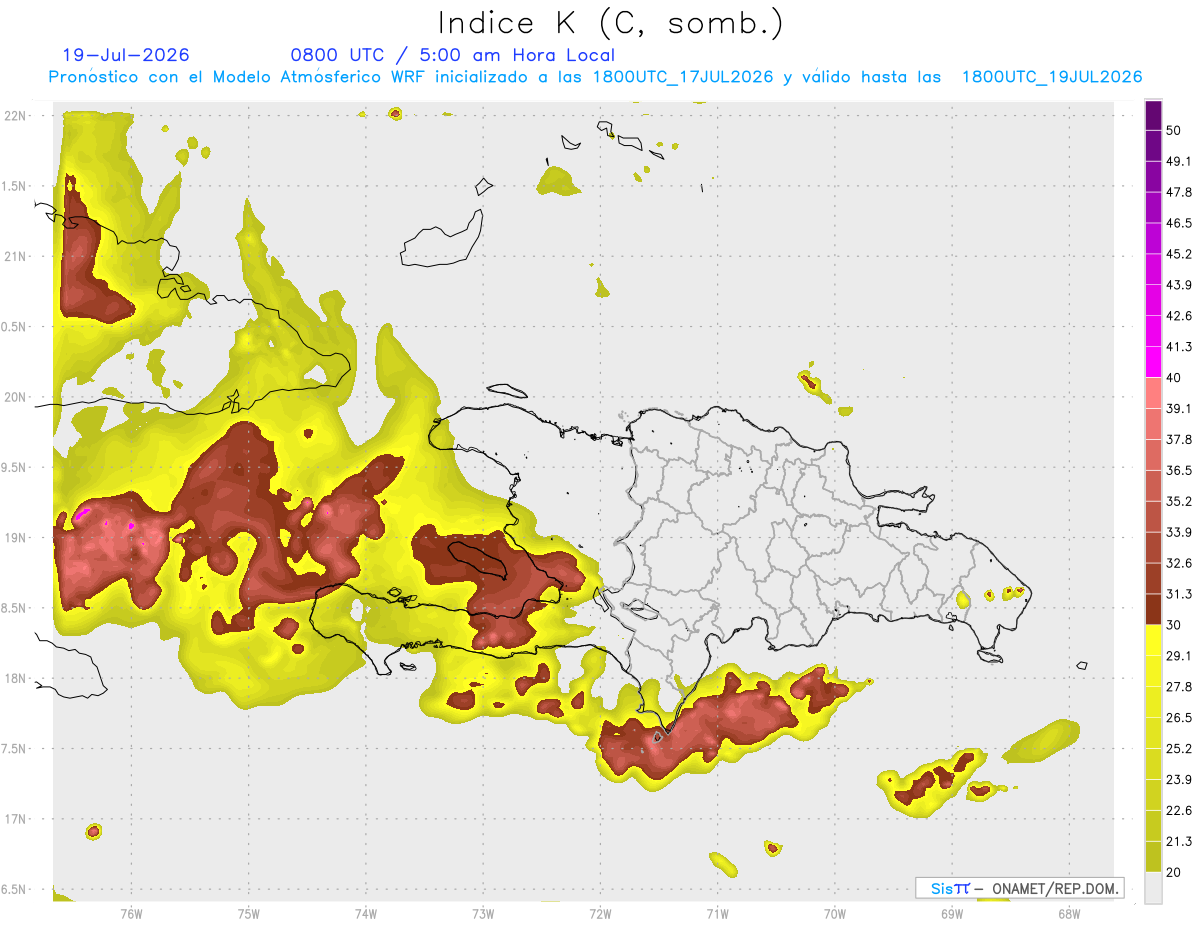Click the legend value "49.1"
Screen dimensions: 1200x927
point(1180,161)
